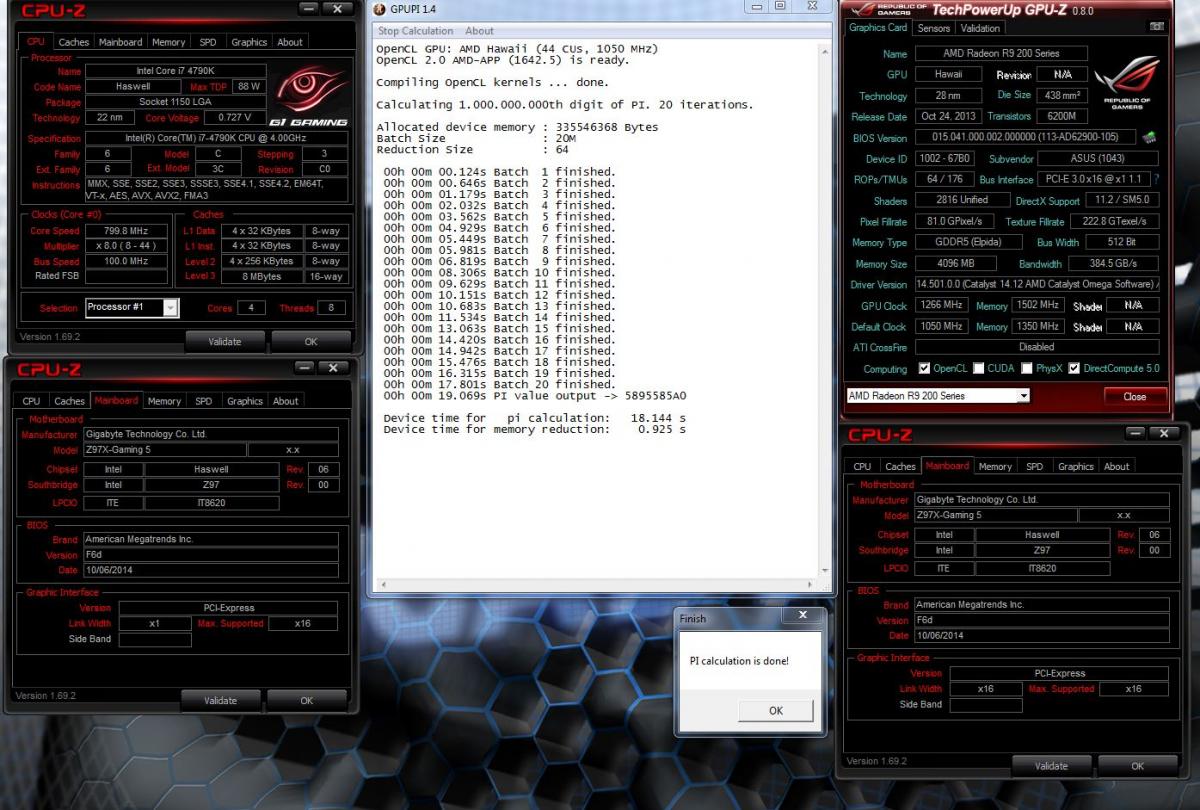This screenshot has height=810, width=1200.
Task: Toggle the CUDA checkbox in GPU-Z
Action: click(978, 369)
